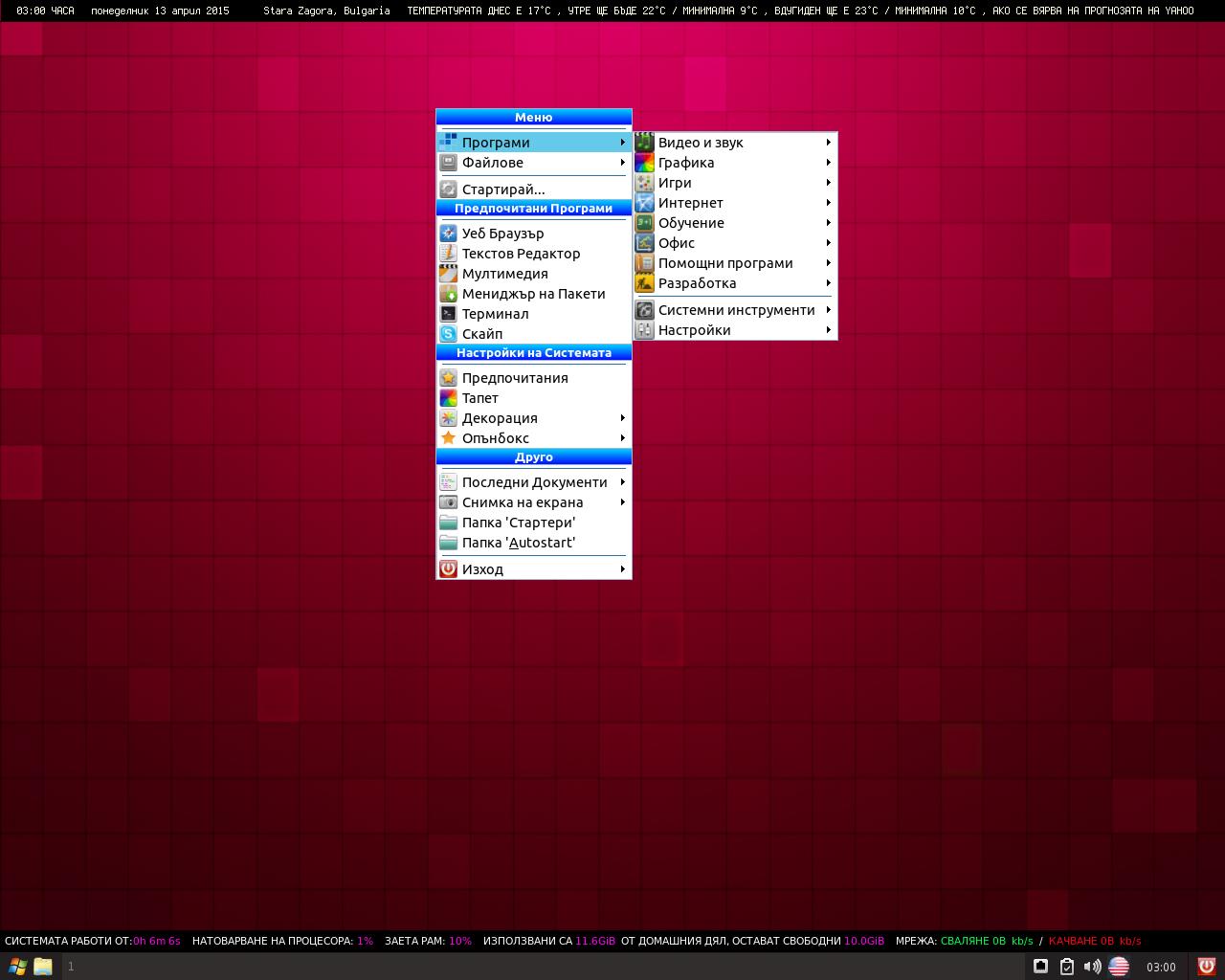This screenshot has height=980, width=1225.
Task: Click the Скайп icon
Action: [x=448, y=334]
